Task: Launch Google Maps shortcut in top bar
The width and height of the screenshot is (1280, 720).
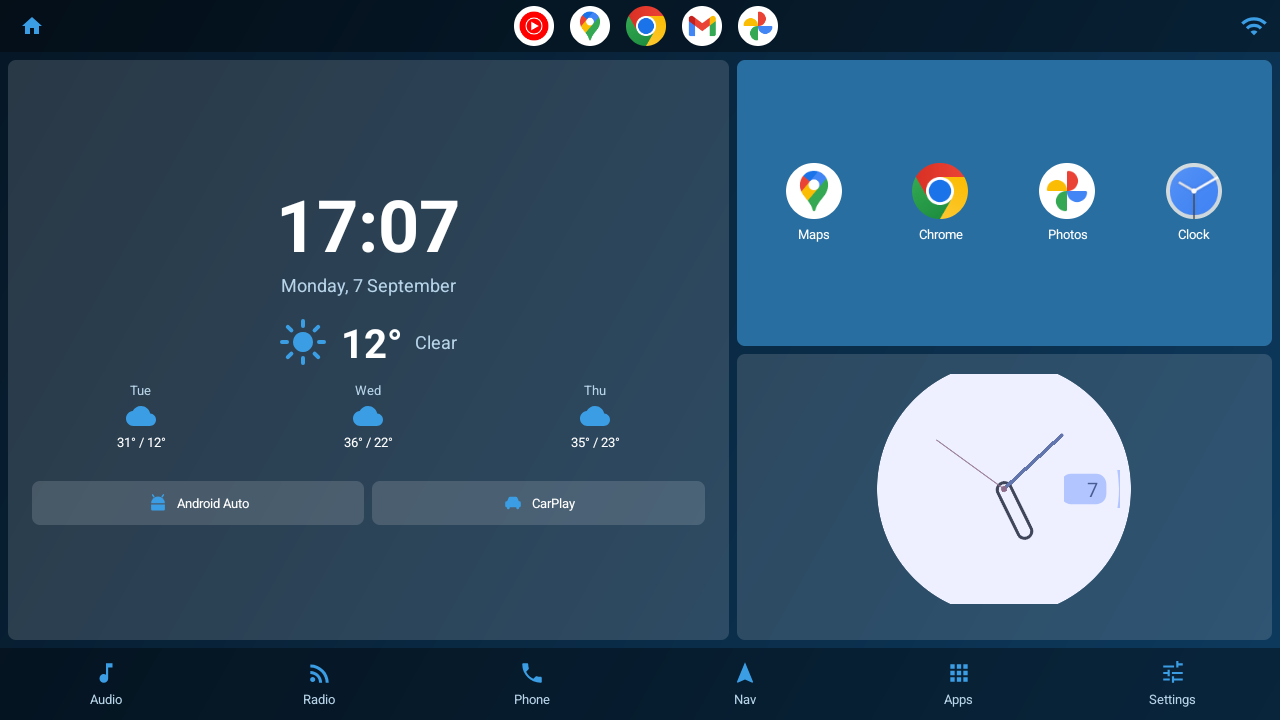Action: pyautogui.click(x=590, y=26)
